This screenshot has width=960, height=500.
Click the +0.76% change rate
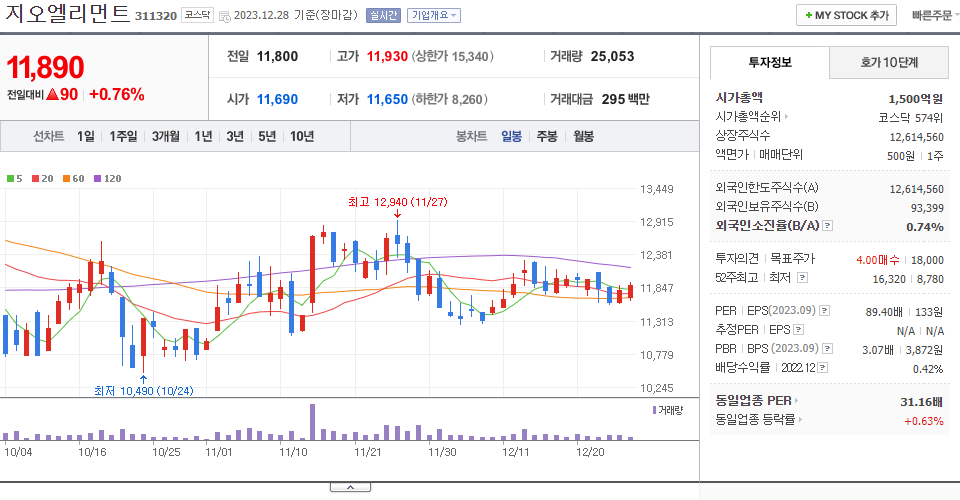point(117,94)
